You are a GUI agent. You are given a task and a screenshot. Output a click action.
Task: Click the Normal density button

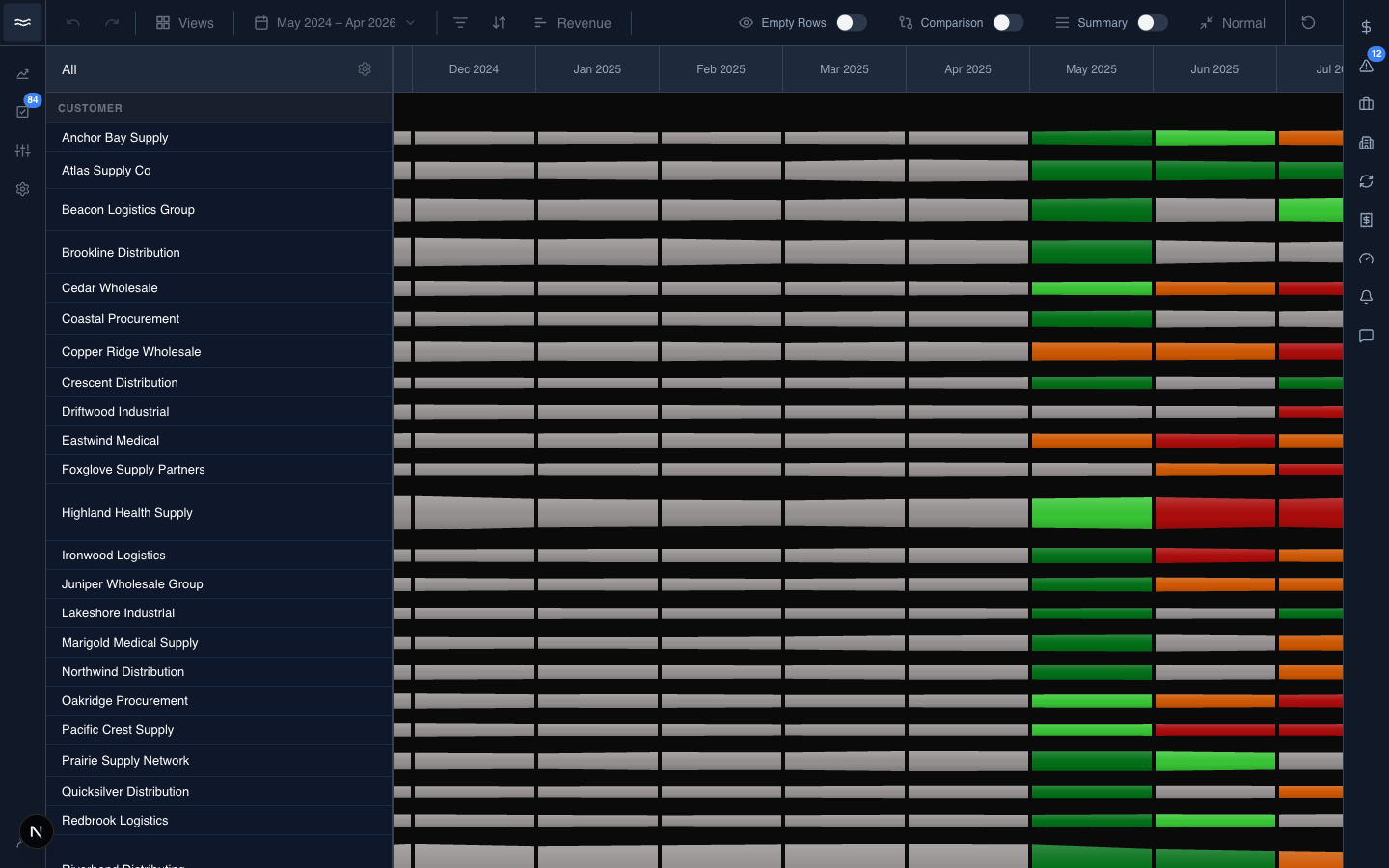(x=1233, y=22)
